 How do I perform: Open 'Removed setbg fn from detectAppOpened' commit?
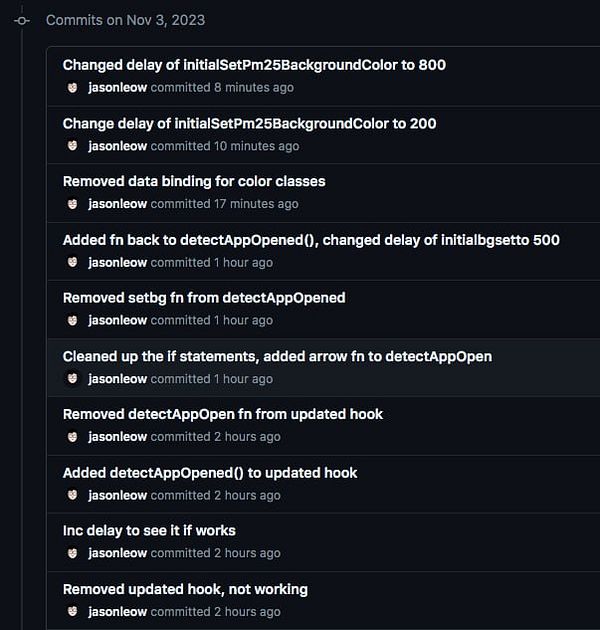[204, 298]
